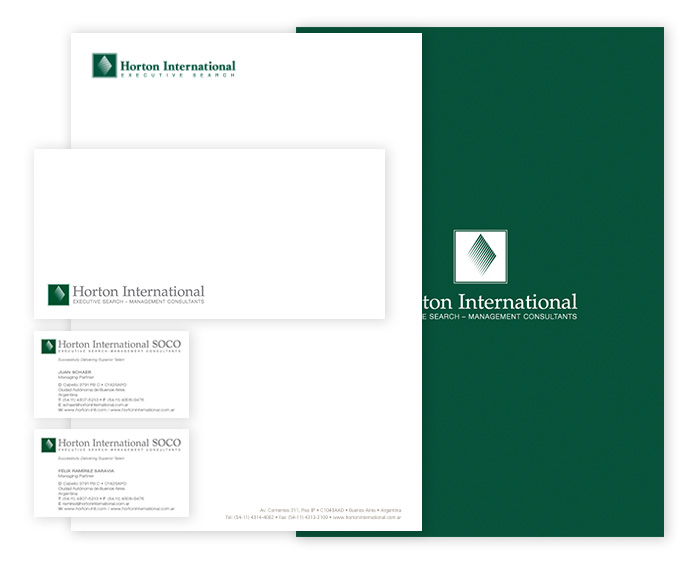Click the white 'International' text on the green folder
Image resolution: width=696 pixels, height=563 pixels.
(x=518, y=302)
